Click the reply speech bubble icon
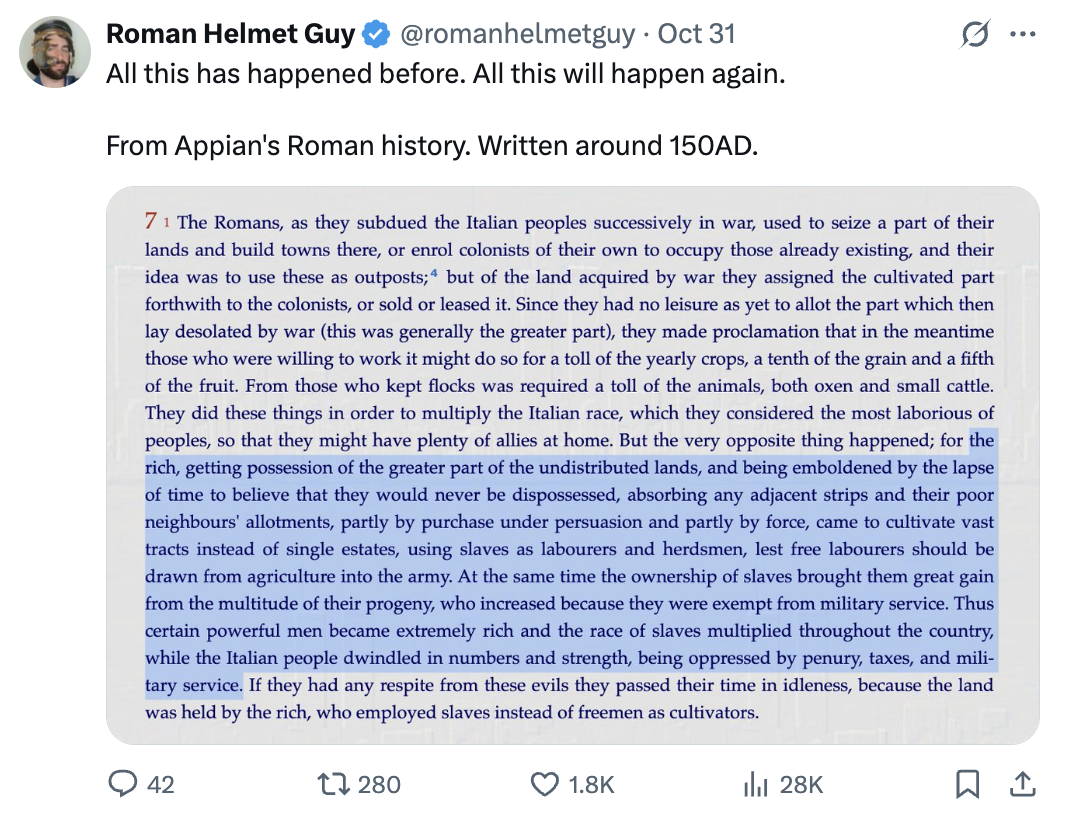Screen dimensions: 1068x822 tap(122, 785)
